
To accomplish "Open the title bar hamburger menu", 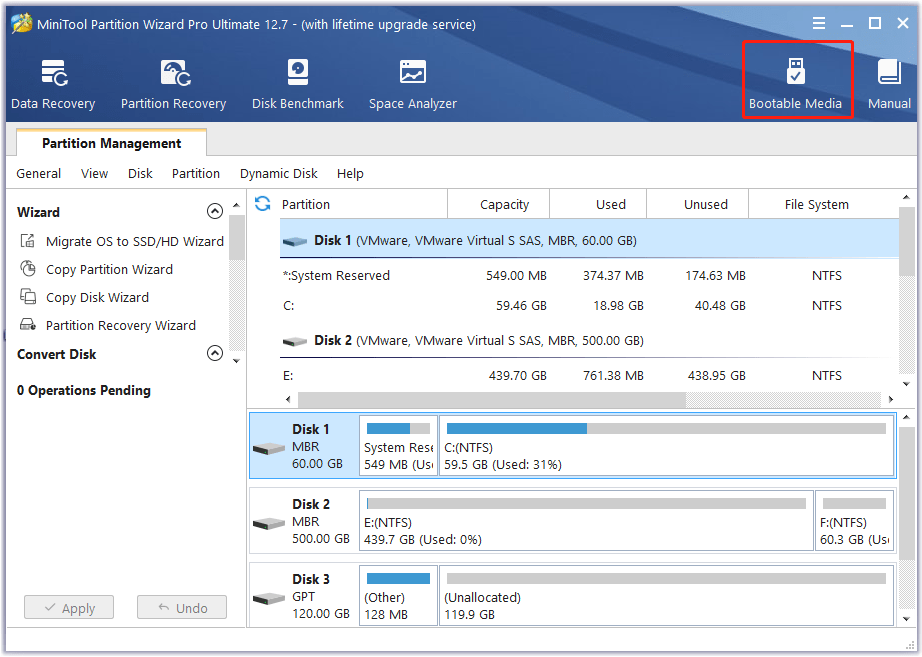I will point(818,23).
